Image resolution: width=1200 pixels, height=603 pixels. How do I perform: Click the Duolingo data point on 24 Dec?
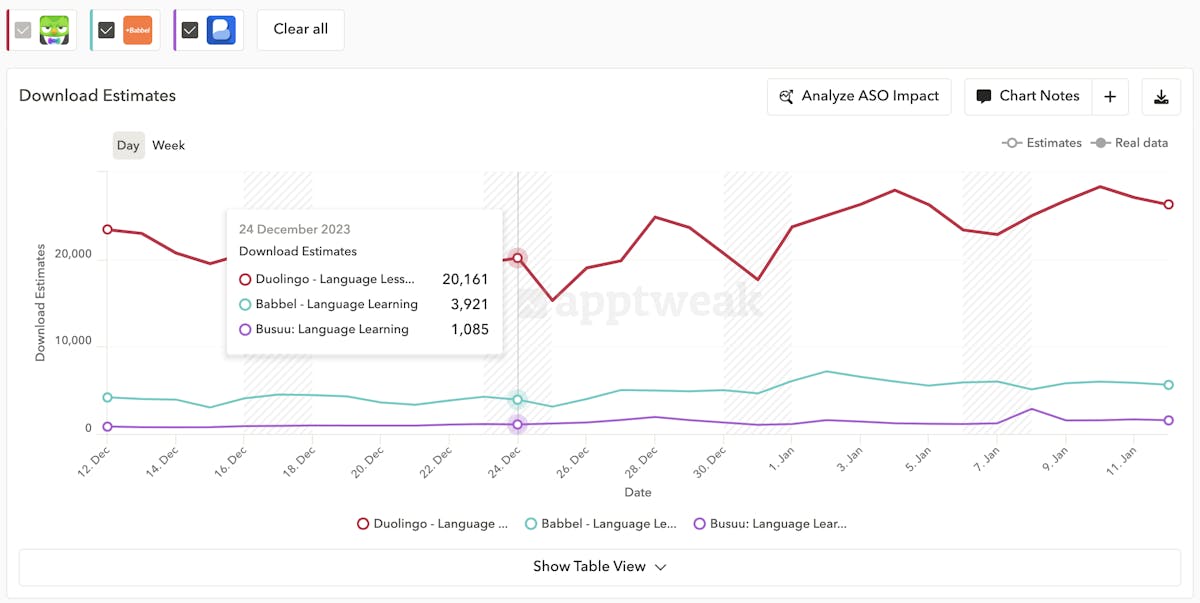click(517, 258)
